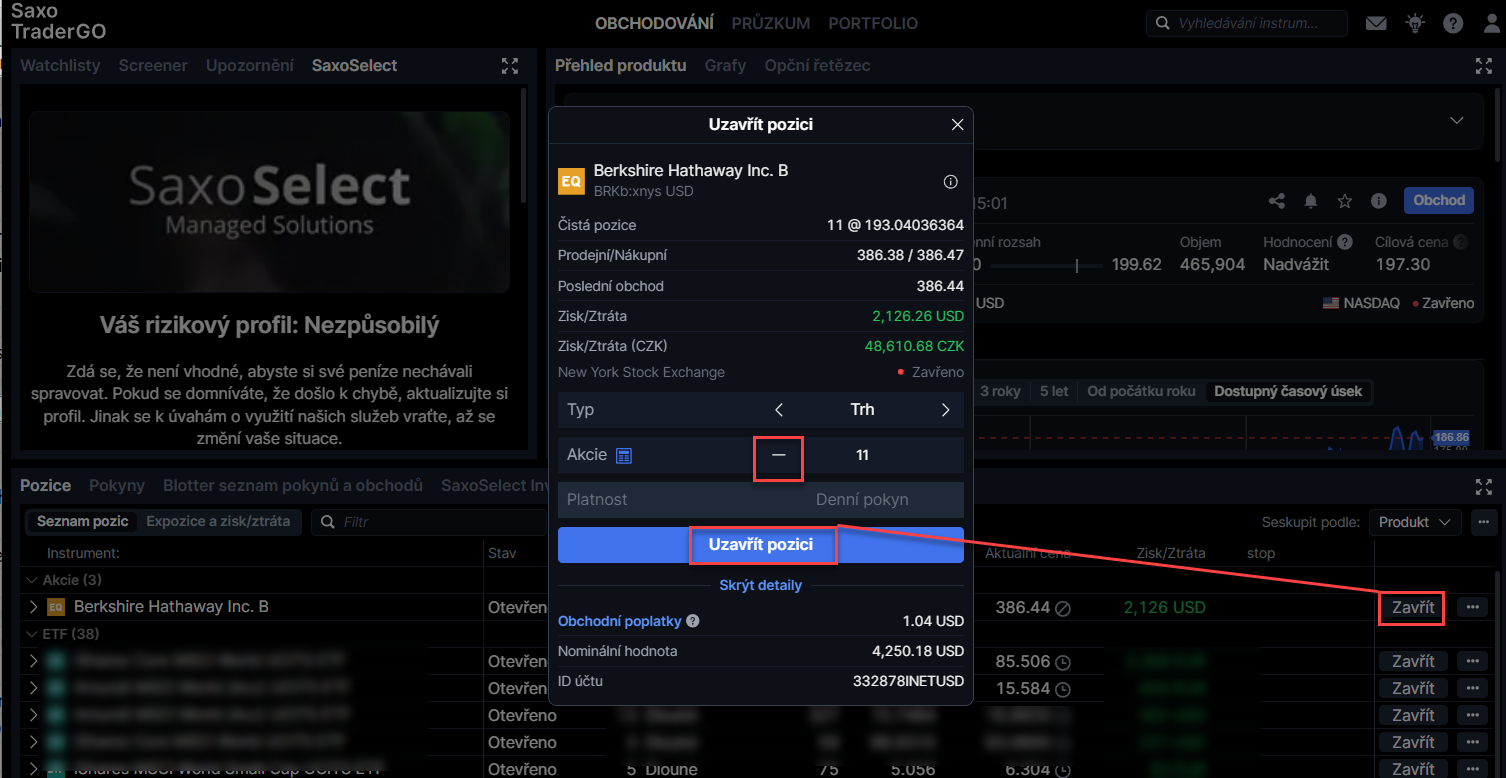This screenshot has height=778, width=1506.
Task: Open the Platnost Denní pokyn selector
Action: (761, 499)
